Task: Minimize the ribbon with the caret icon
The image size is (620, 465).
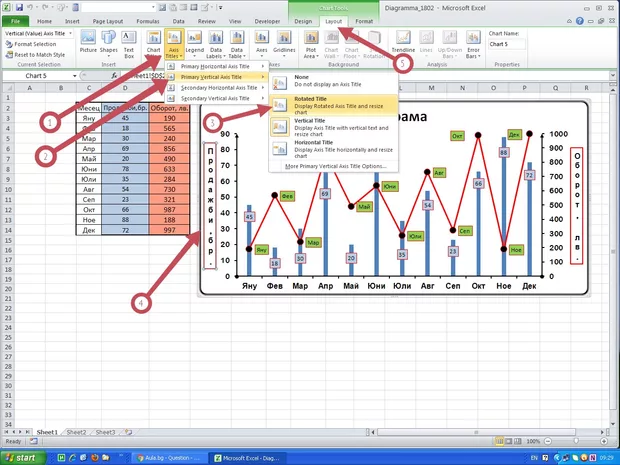Action: point(569,21)
